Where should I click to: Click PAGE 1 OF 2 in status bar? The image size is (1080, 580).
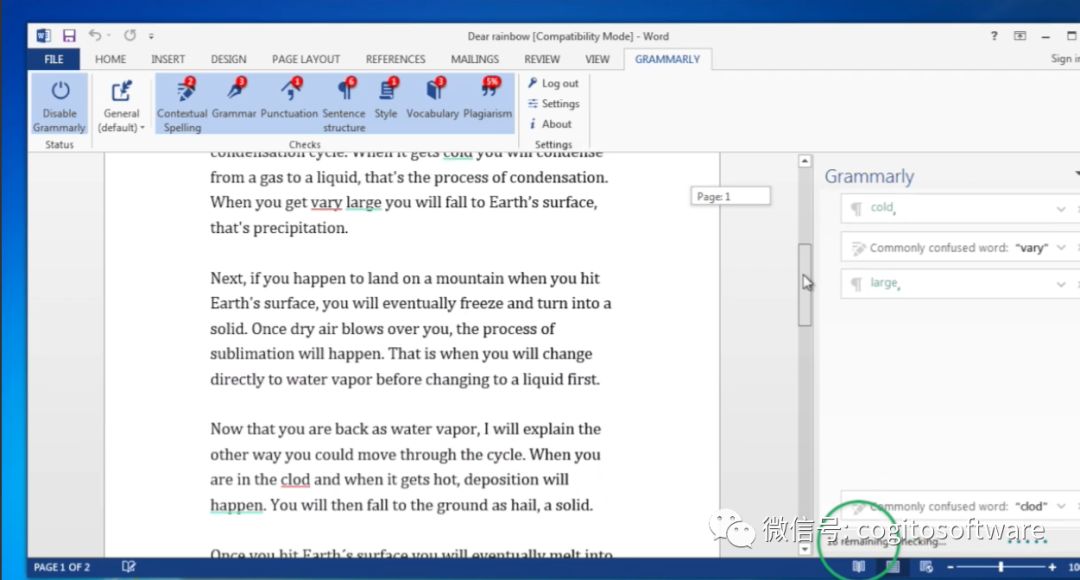click(x=62, y=567)
